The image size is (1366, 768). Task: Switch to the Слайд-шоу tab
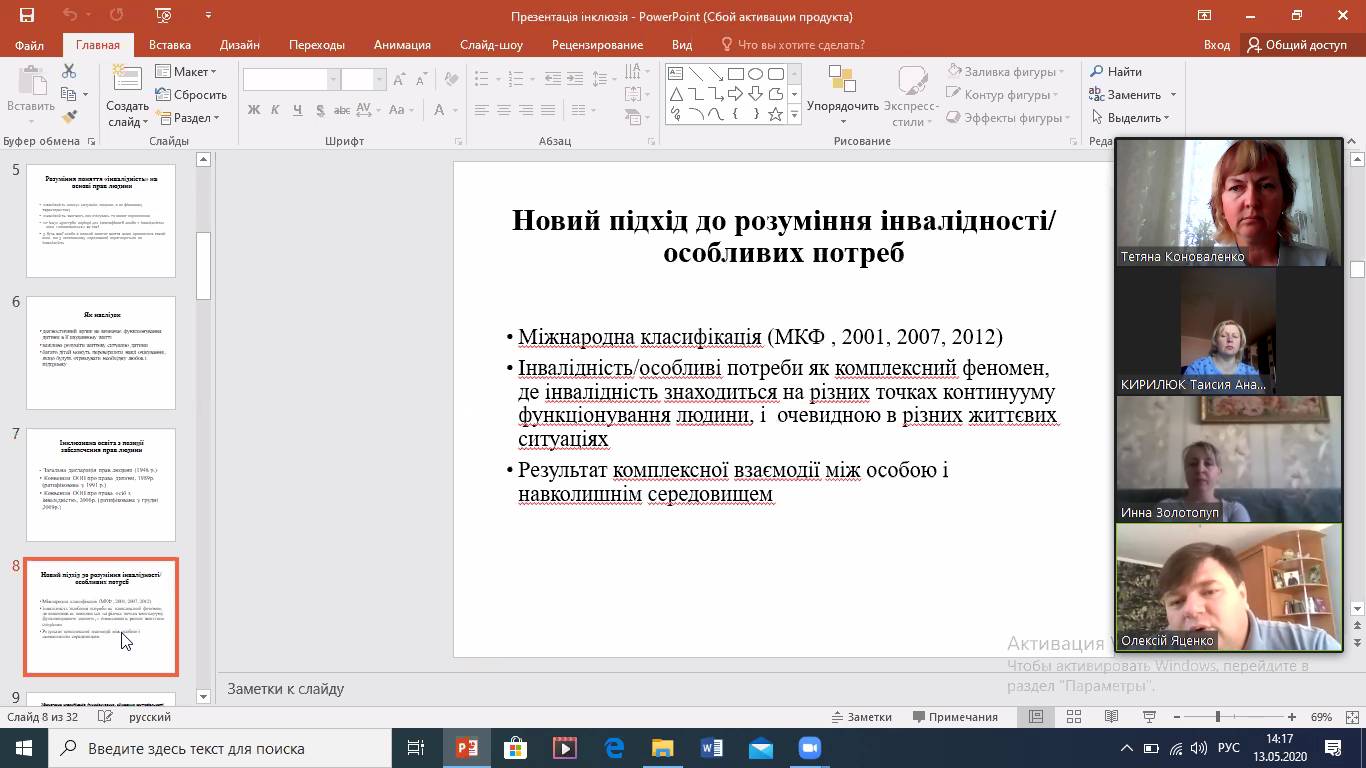(x=491, y=45)
